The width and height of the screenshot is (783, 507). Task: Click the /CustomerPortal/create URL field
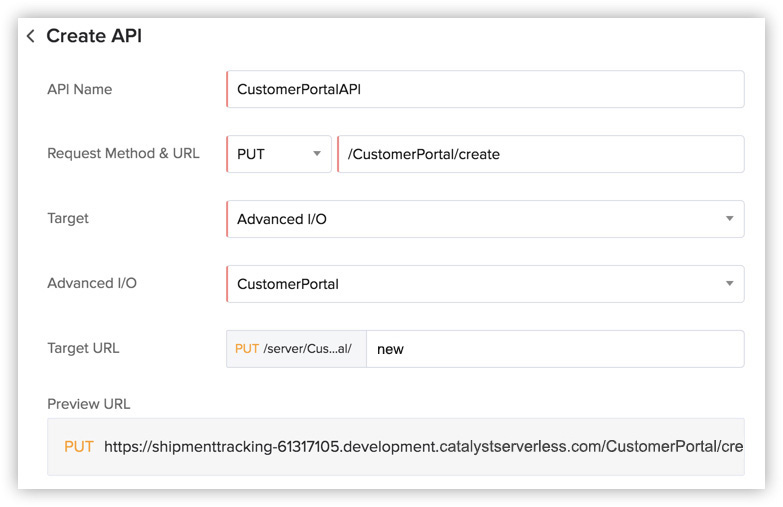coord(540,154)
